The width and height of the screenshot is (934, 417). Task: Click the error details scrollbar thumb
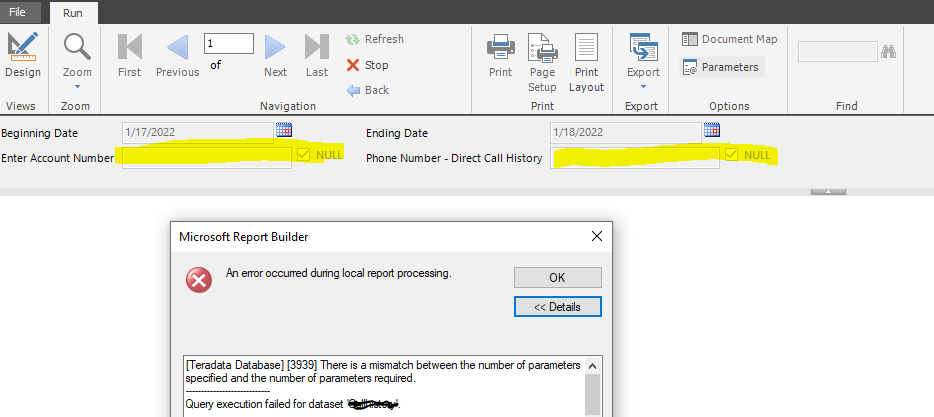[592, 393]
